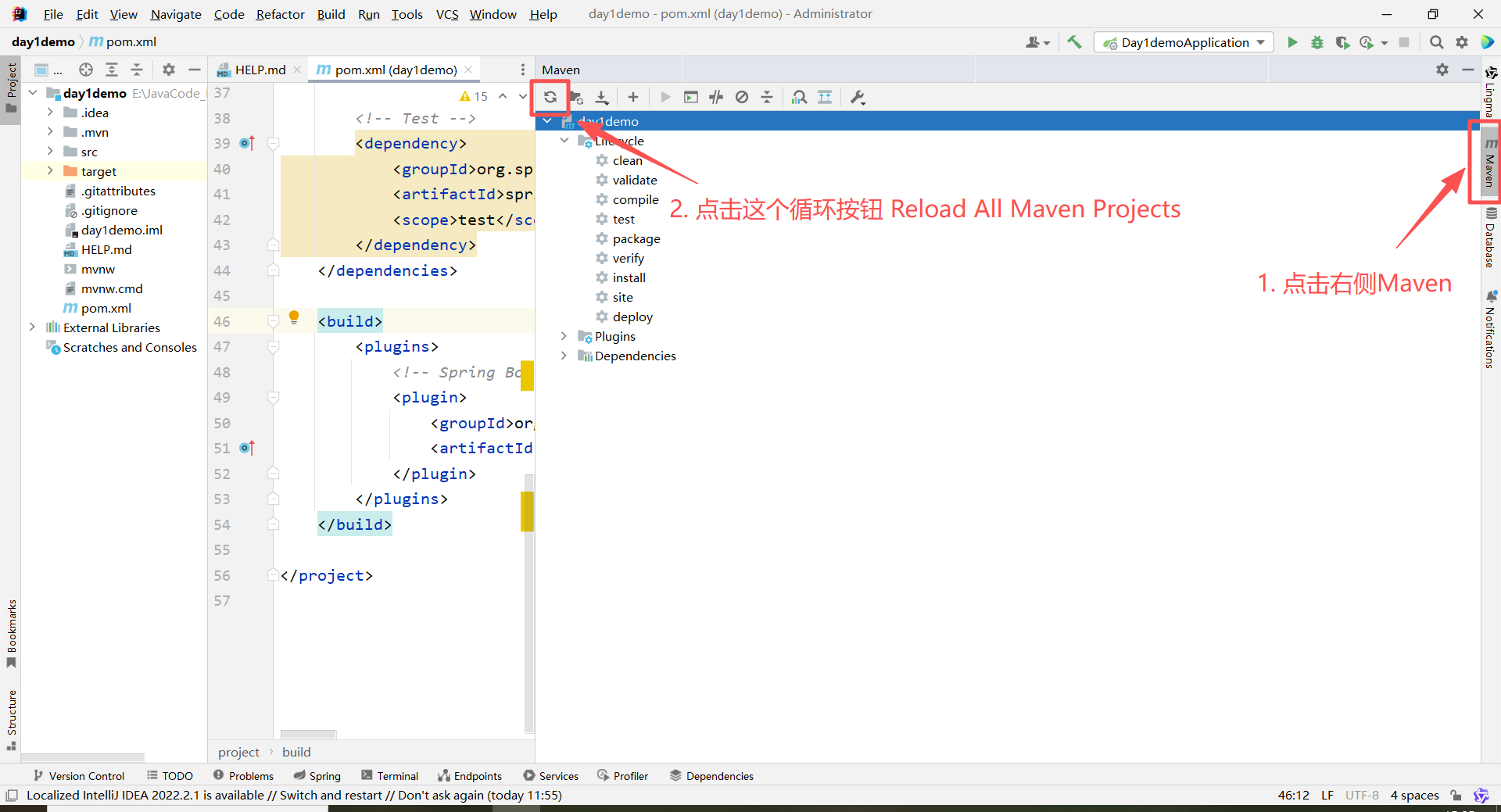Fold plugin tag at line 49
This screenshot has height=812, width=1501.
[x=274, y=397]
